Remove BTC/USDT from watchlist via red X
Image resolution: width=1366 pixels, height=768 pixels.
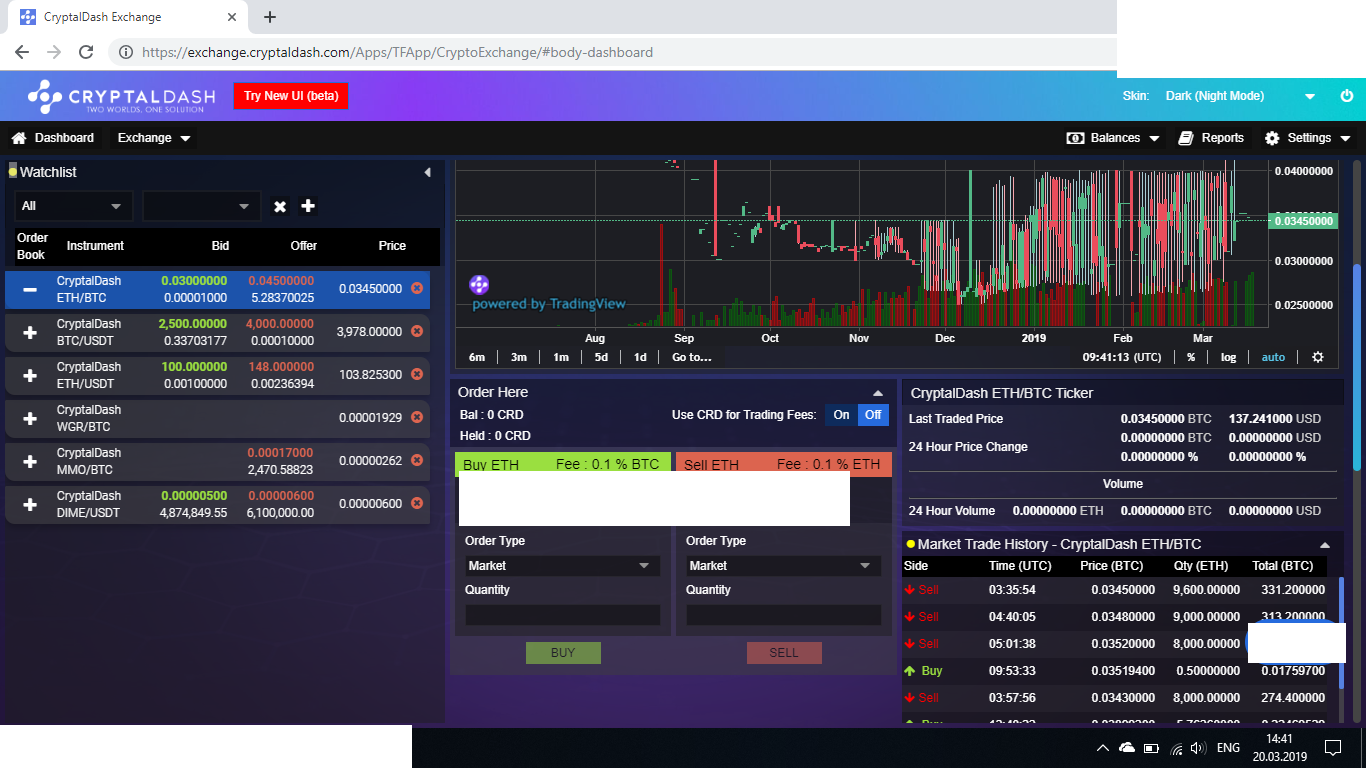pos(417,331)
